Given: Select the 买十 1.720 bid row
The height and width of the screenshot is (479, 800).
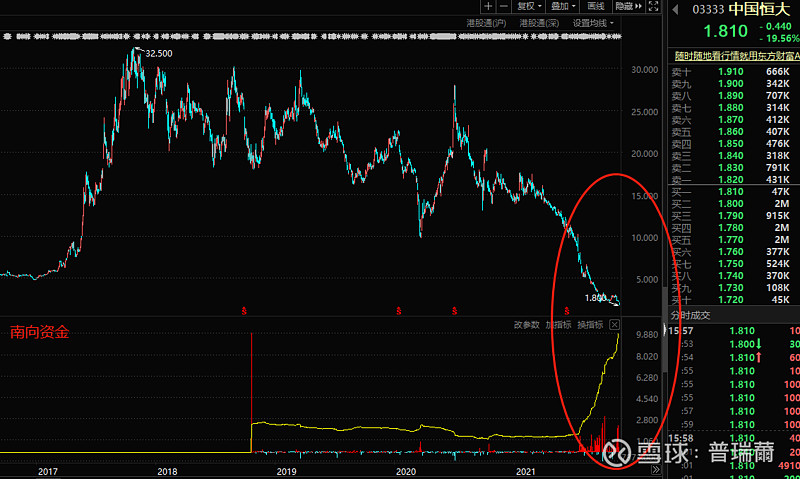Looking at the screenshot, I should (x=734, y=299).
